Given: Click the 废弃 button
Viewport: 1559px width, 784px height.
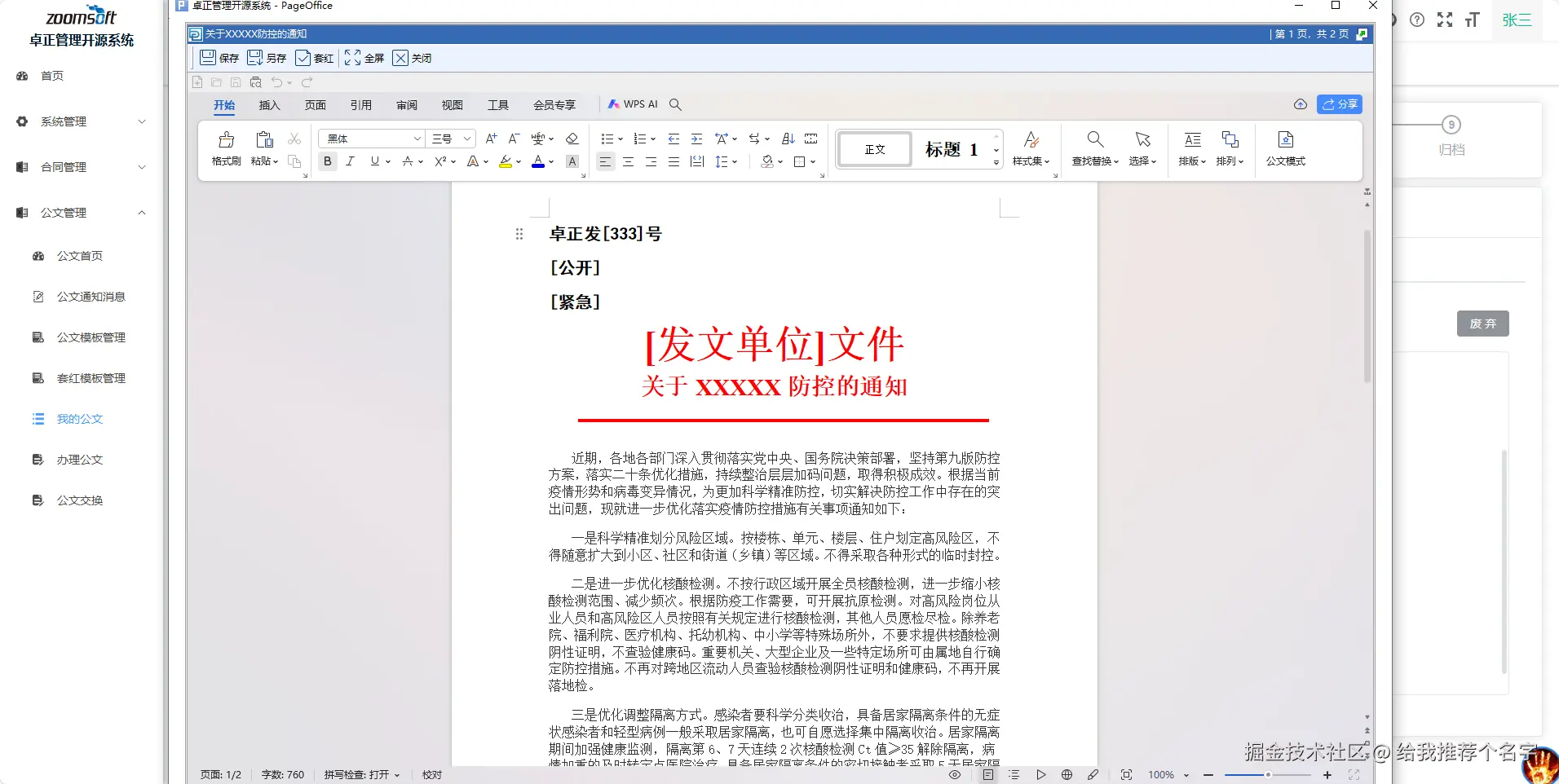Looking at the screenshot, I should pos(1483,324).
